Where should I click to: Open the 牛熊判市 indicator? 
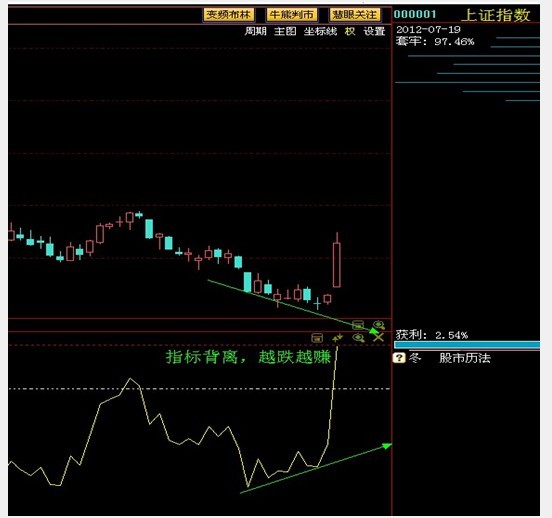292,14
